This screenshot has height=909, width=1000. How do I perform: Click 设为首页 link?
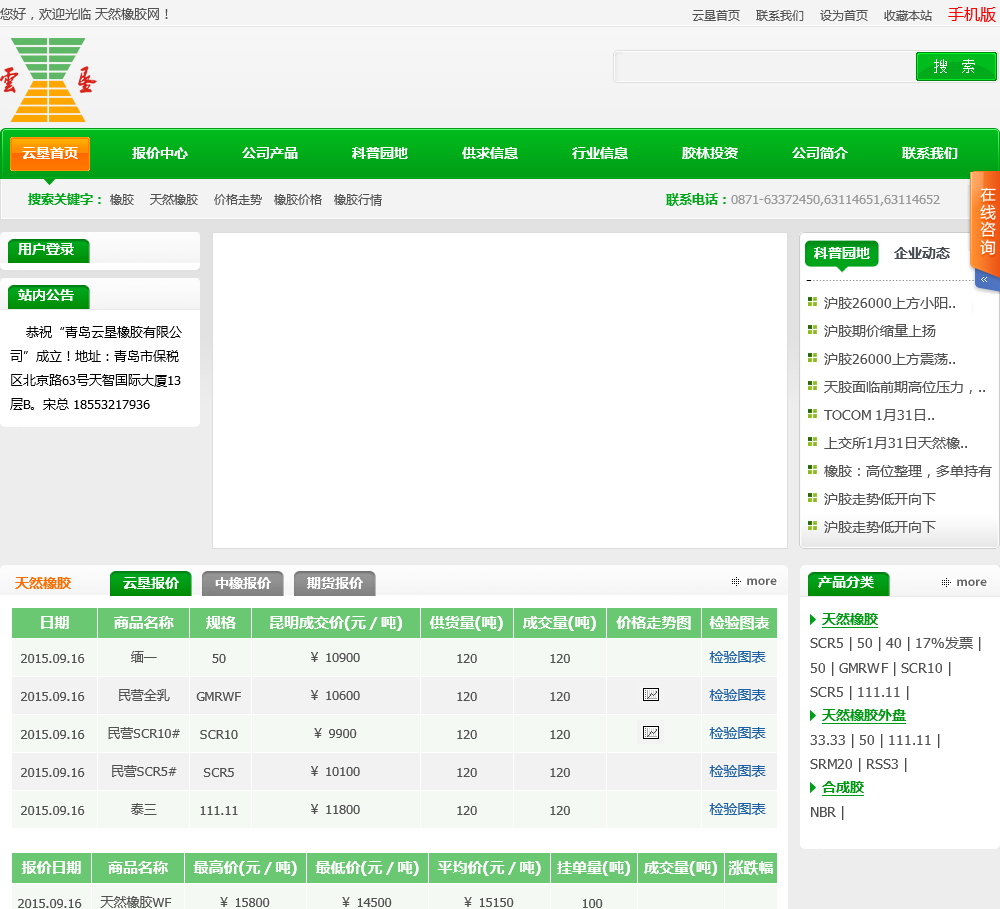coord(843,15)
